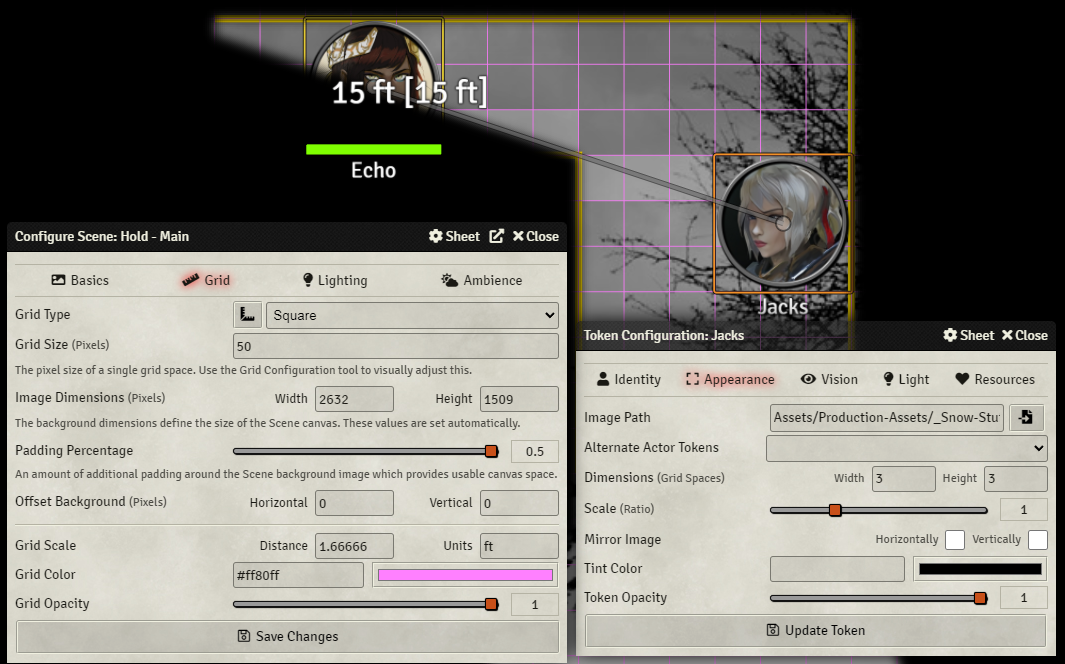Screen dimensions: 1065x664
Task: Save Changes to the scene
Action: point(287,636)
